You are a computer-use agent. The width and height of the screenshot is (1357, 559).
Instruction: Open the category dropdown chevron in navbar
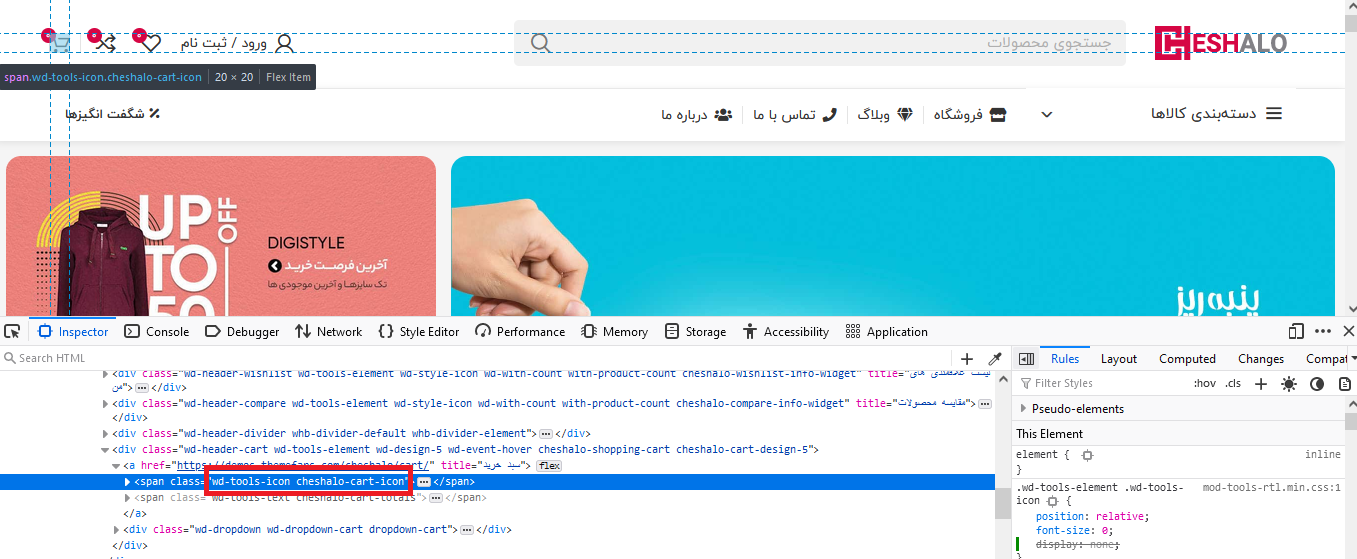(x=1046, y=115)
